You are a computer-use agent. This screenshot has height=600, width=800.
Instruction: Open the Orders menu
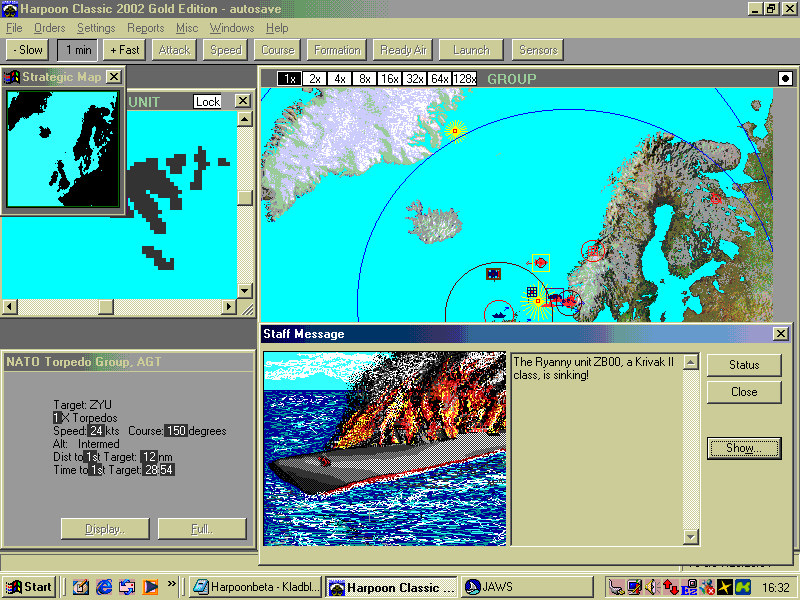coord(49,28)
